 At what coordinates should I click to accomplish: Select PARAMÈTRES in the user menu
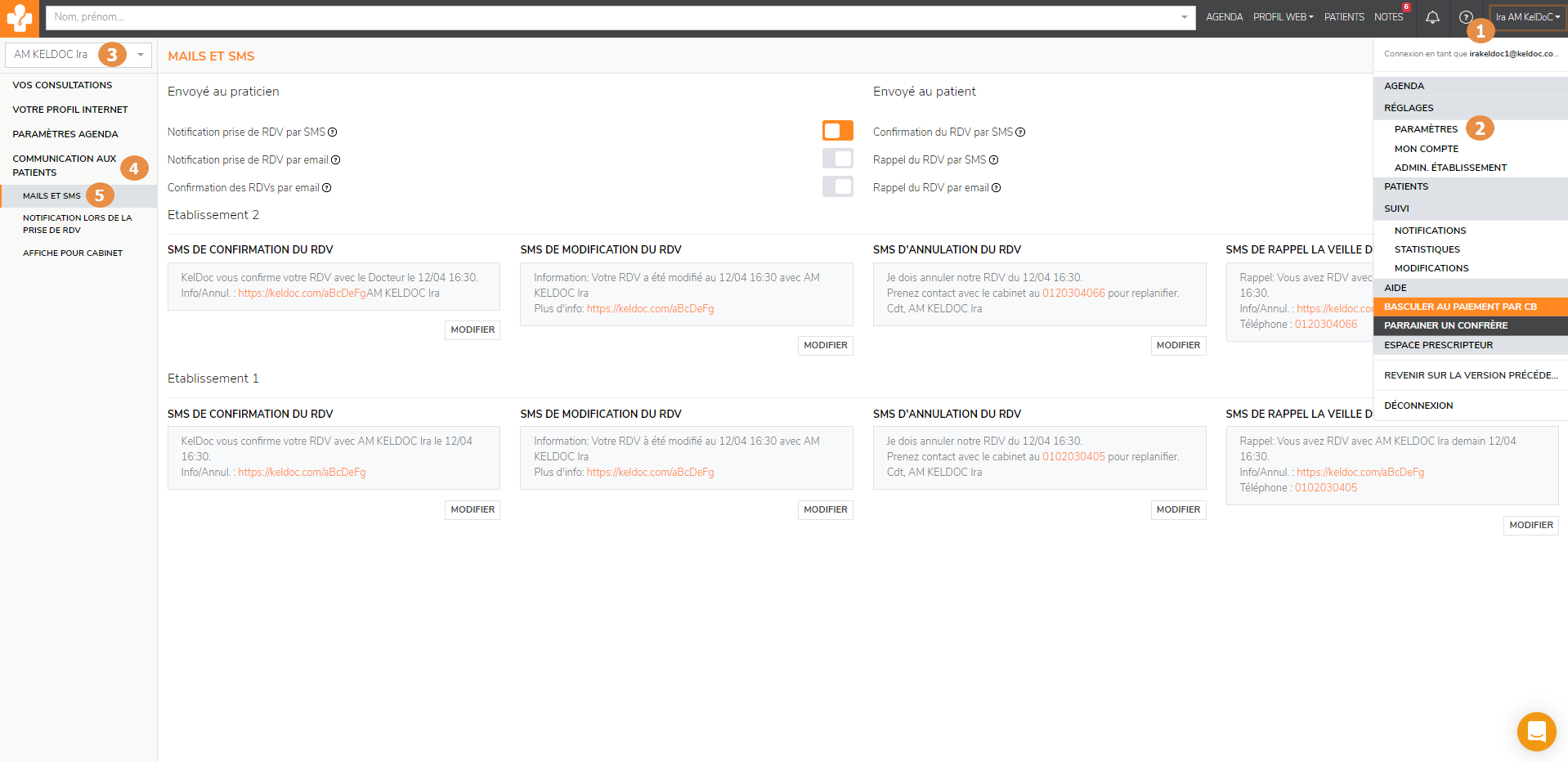(x=1426, y=129)
